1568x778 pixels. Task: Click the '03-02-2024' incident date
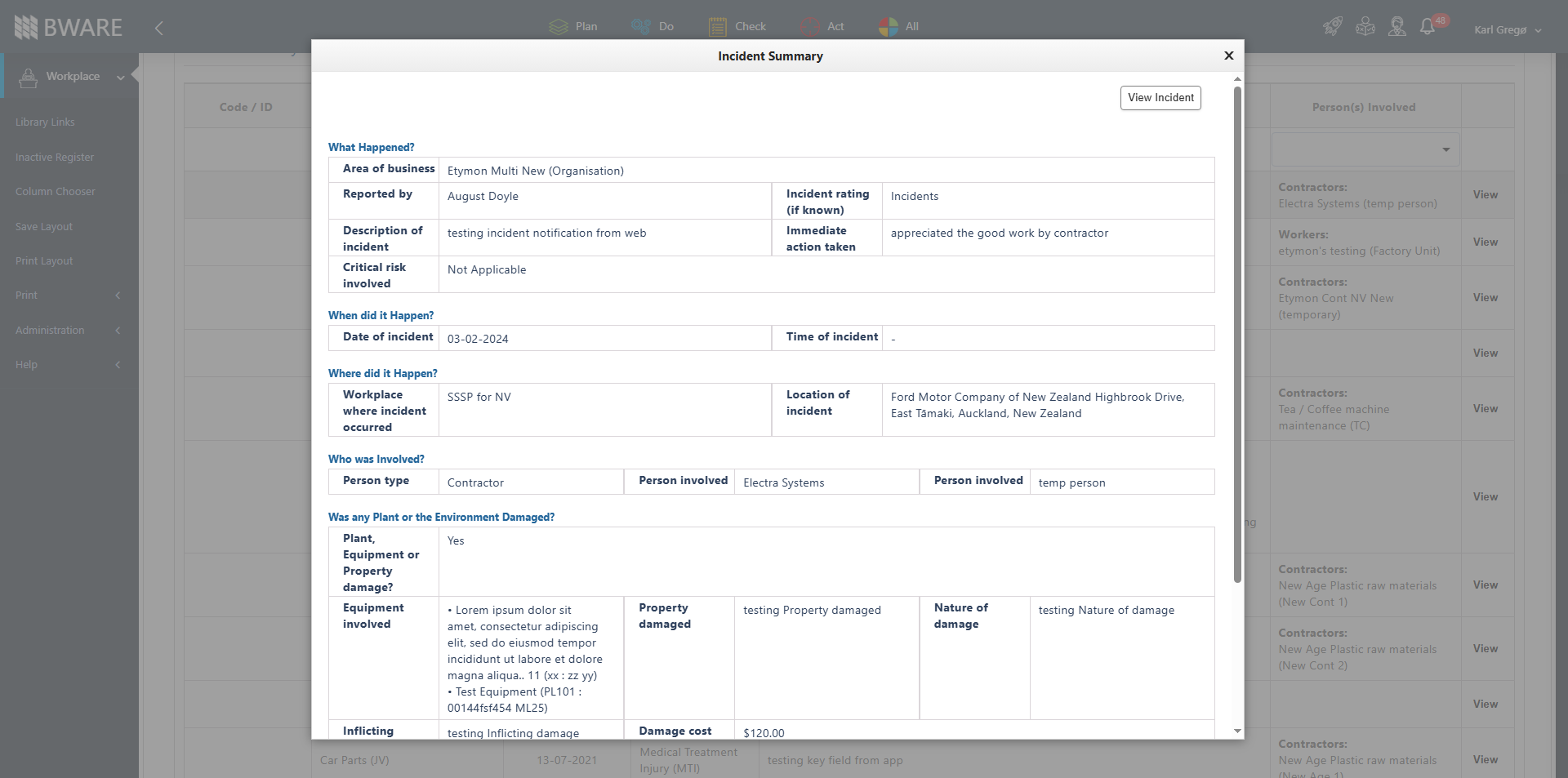478,339
